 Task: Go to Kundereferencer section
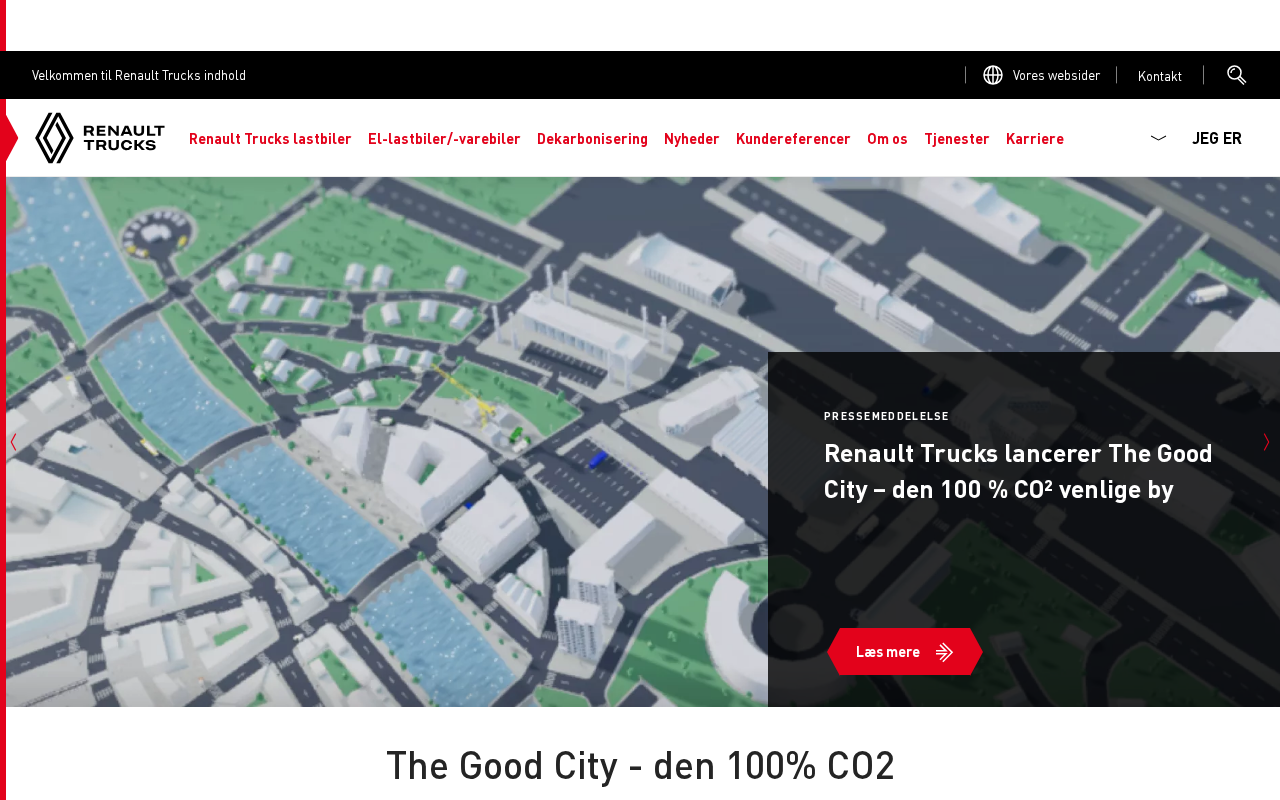793,139
